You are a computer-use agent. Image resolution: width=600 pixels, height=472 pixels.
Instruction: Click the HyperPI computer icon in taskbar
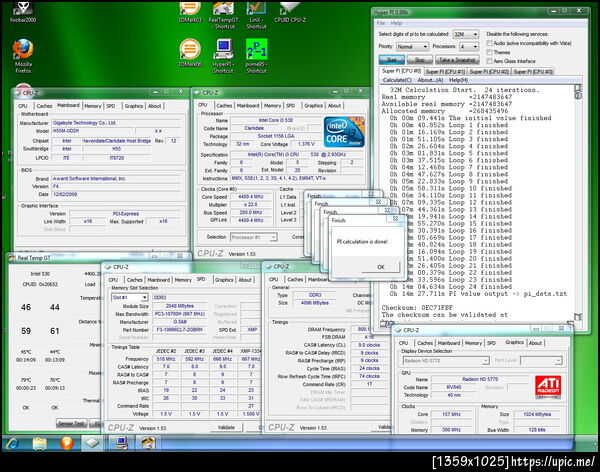(x=121, y=443)
